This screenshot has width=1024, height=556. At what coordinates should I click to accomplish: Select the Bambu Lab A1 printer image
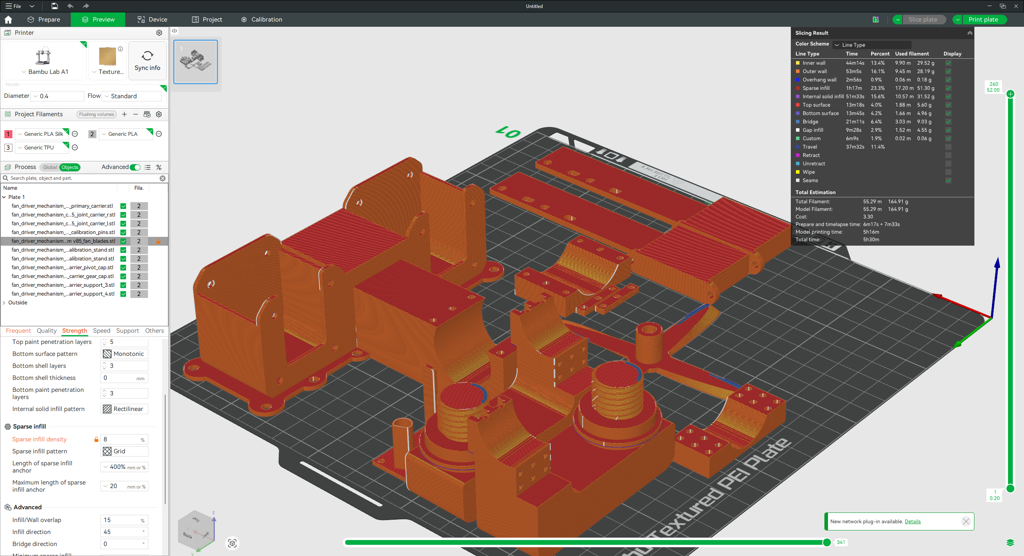[44, 56]
